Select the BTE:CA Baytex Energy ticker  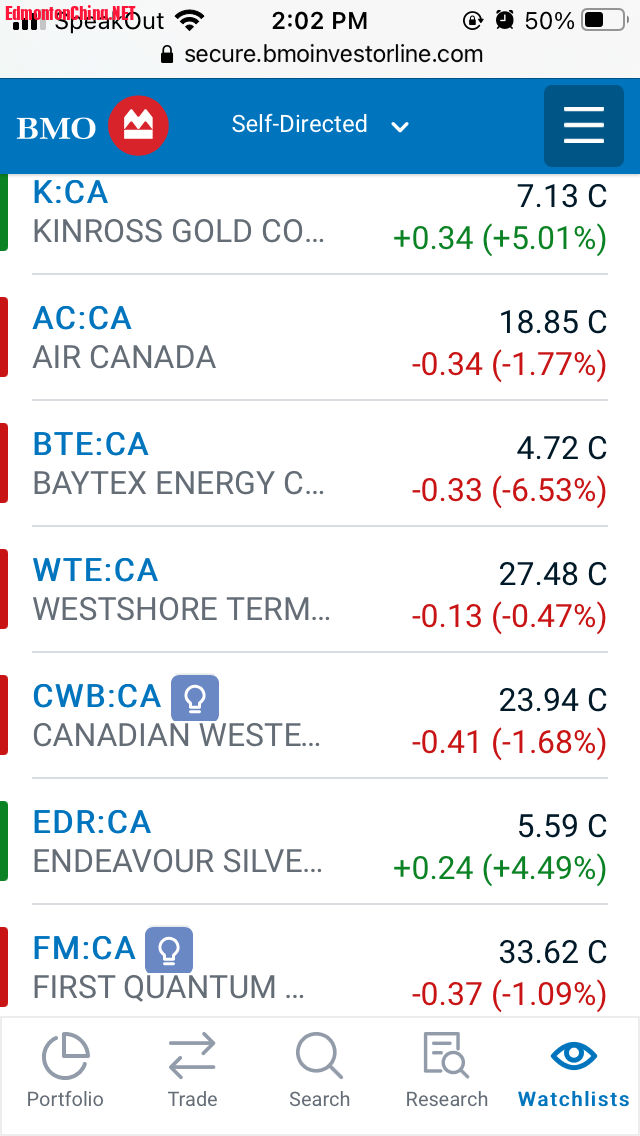(90, 445)
